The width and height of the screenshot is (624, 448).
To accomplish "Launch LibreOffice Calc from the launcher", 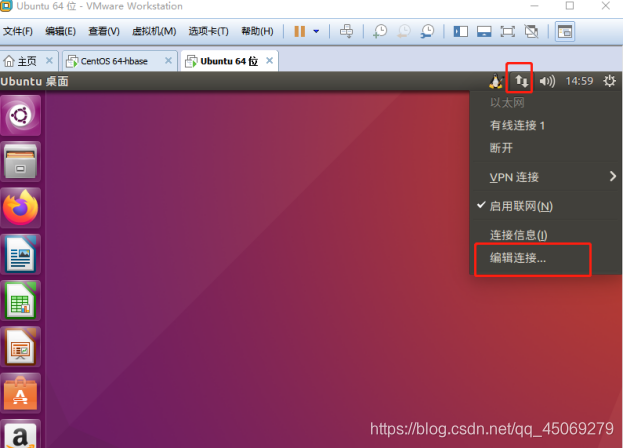I will point(20,301).
